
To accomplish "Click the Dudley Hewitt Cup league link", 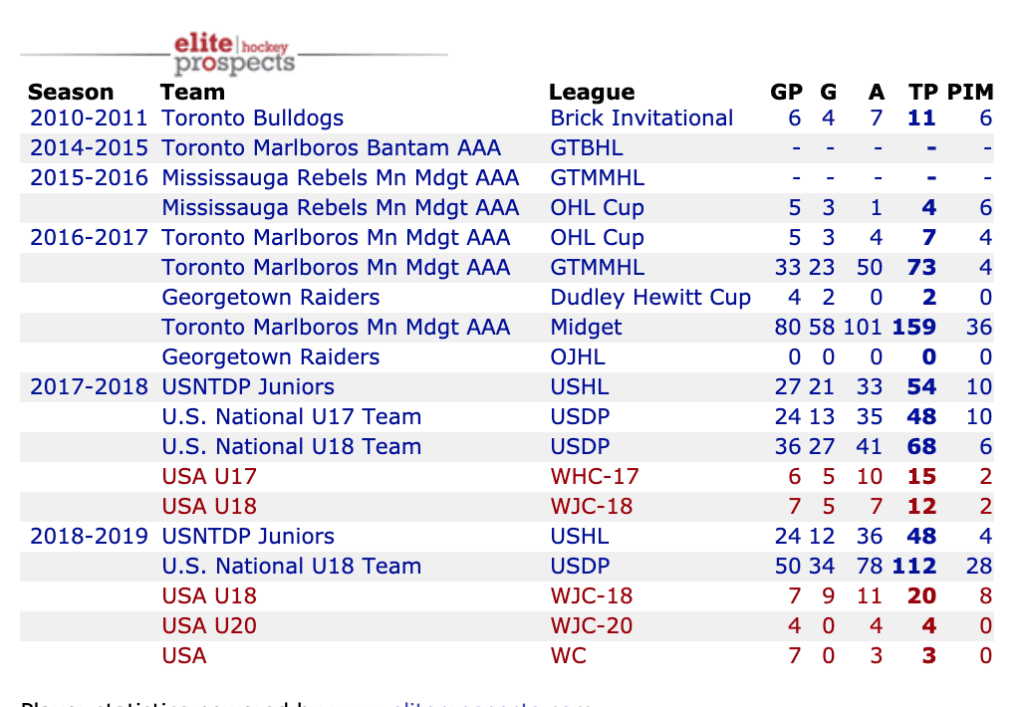I will point(650,298).
